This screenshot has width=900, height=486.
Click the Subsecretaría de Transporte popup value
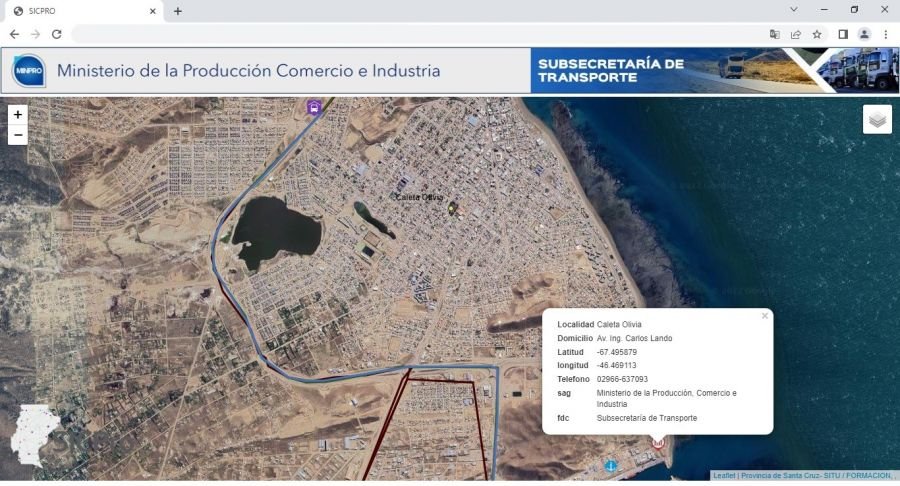(x=647, y=418)
